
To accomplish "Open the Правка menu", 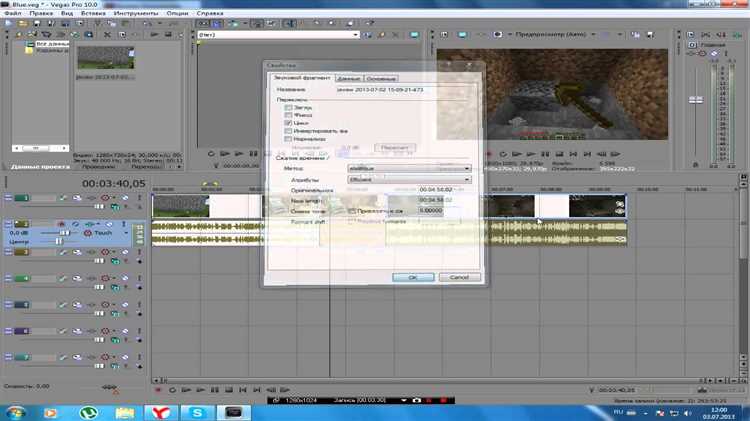I will 41,13.
